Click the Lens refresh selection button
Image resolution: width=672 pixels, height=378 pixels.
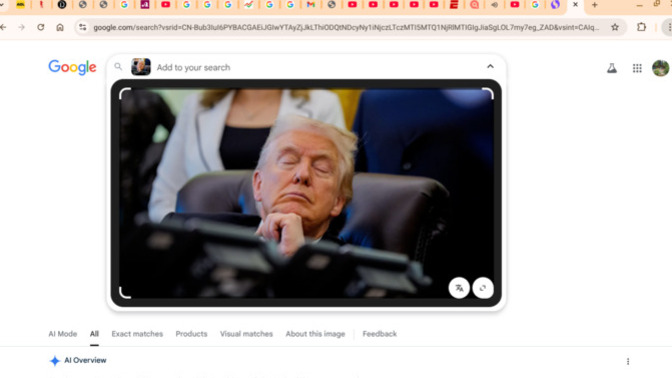coord(483,288)
